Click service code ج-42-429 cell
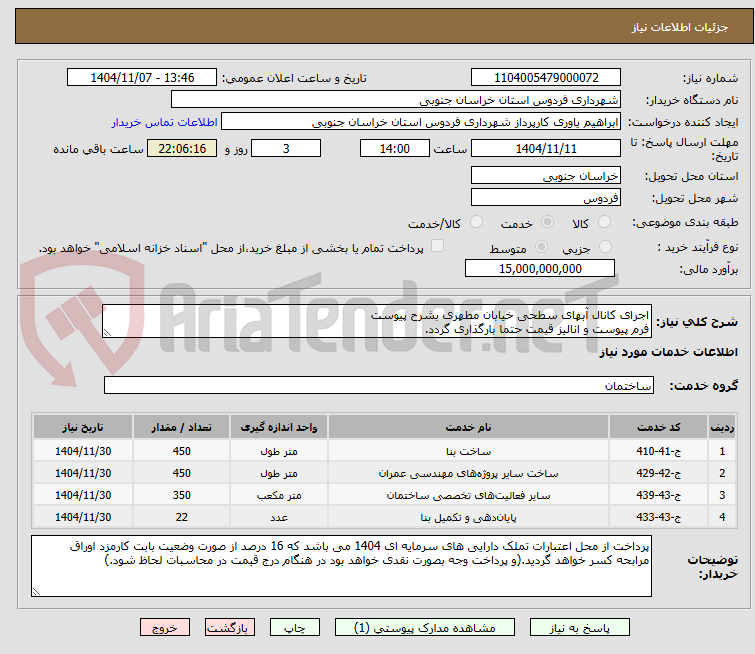 point(658,473)
